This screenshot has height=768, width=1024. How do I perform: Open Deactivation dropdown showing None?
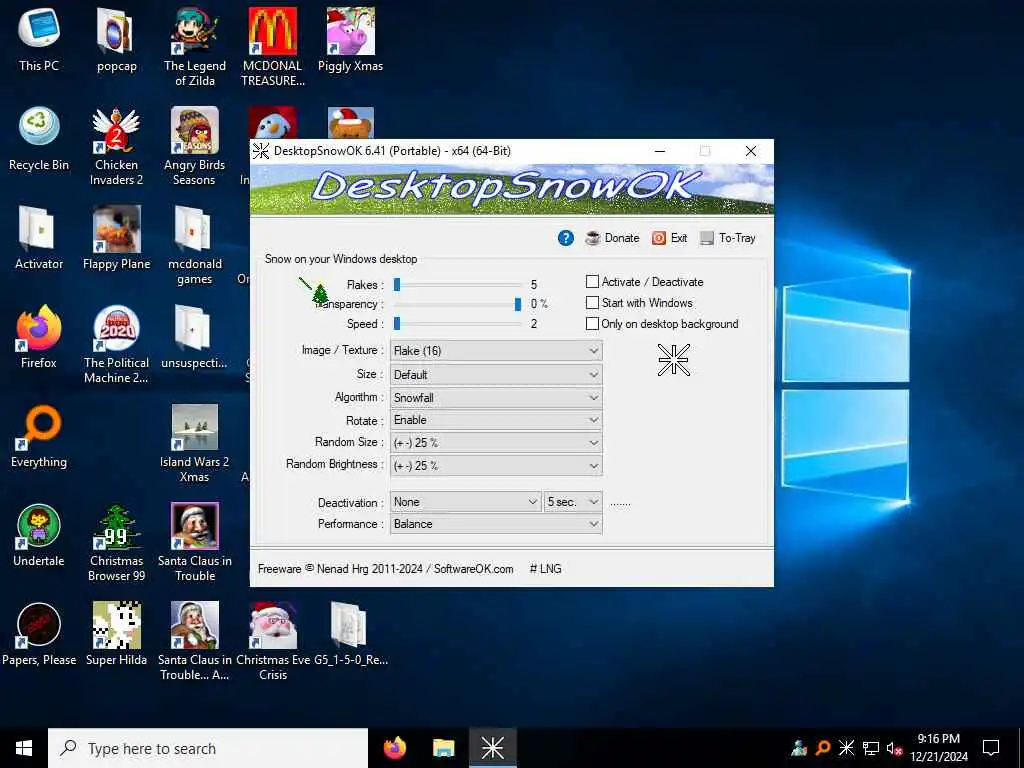tap(465, 502)
